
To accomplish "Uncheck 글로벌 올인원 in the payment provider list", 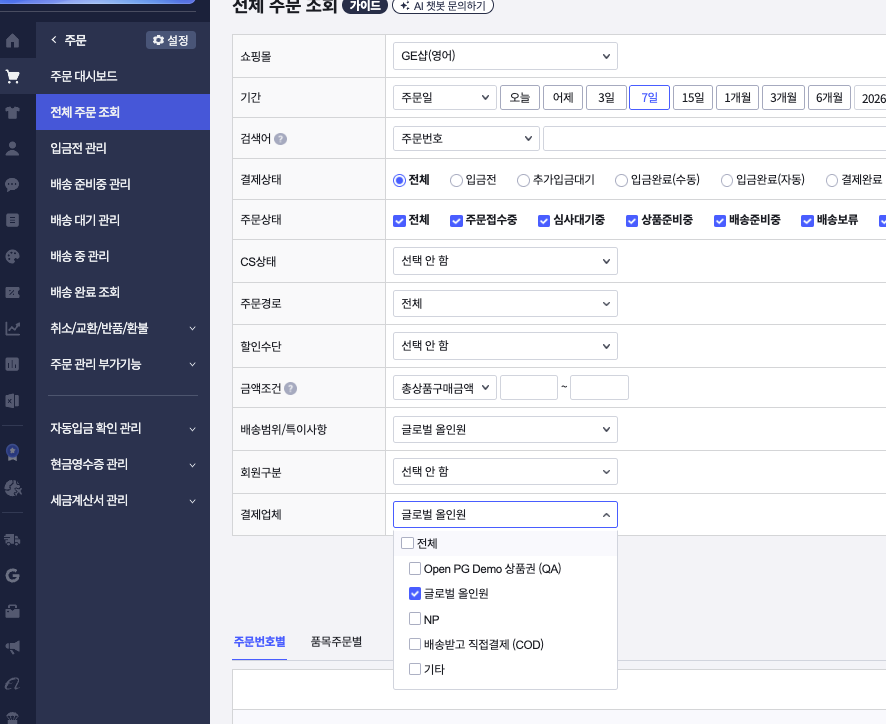I will tap(415, 593).
